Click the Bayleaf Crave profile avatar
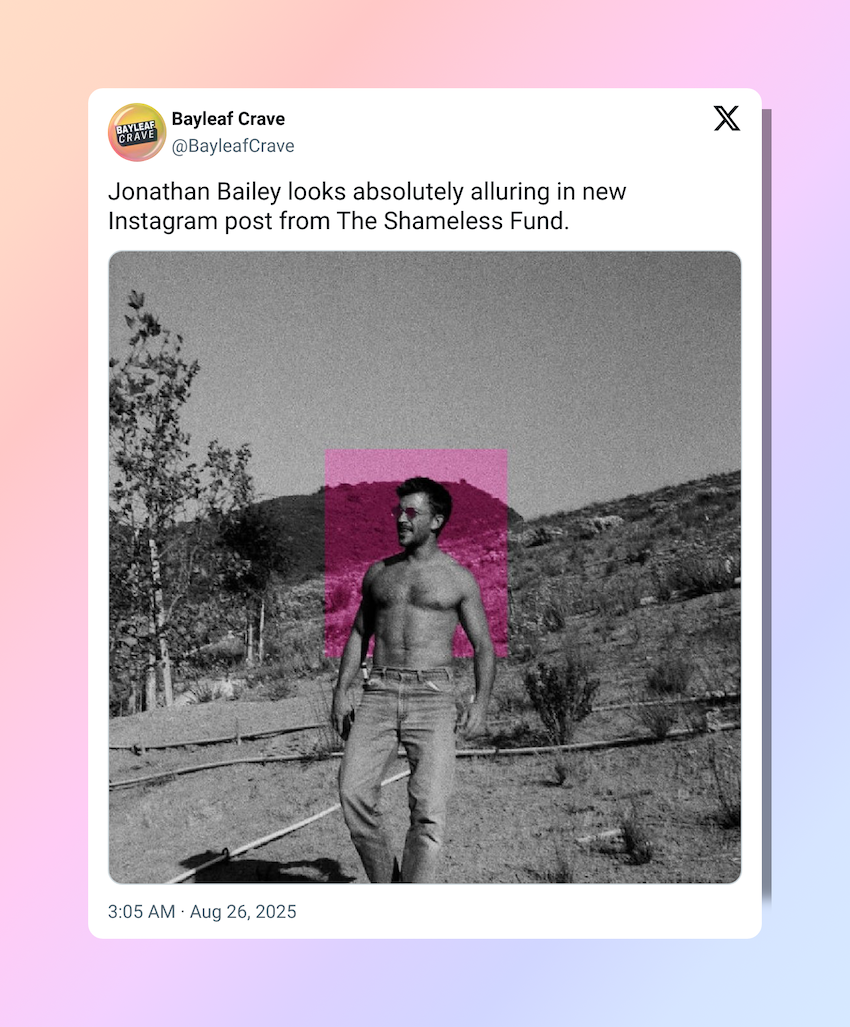Image resolution: width=850 pixels, height=1027 pixels. 137,132
